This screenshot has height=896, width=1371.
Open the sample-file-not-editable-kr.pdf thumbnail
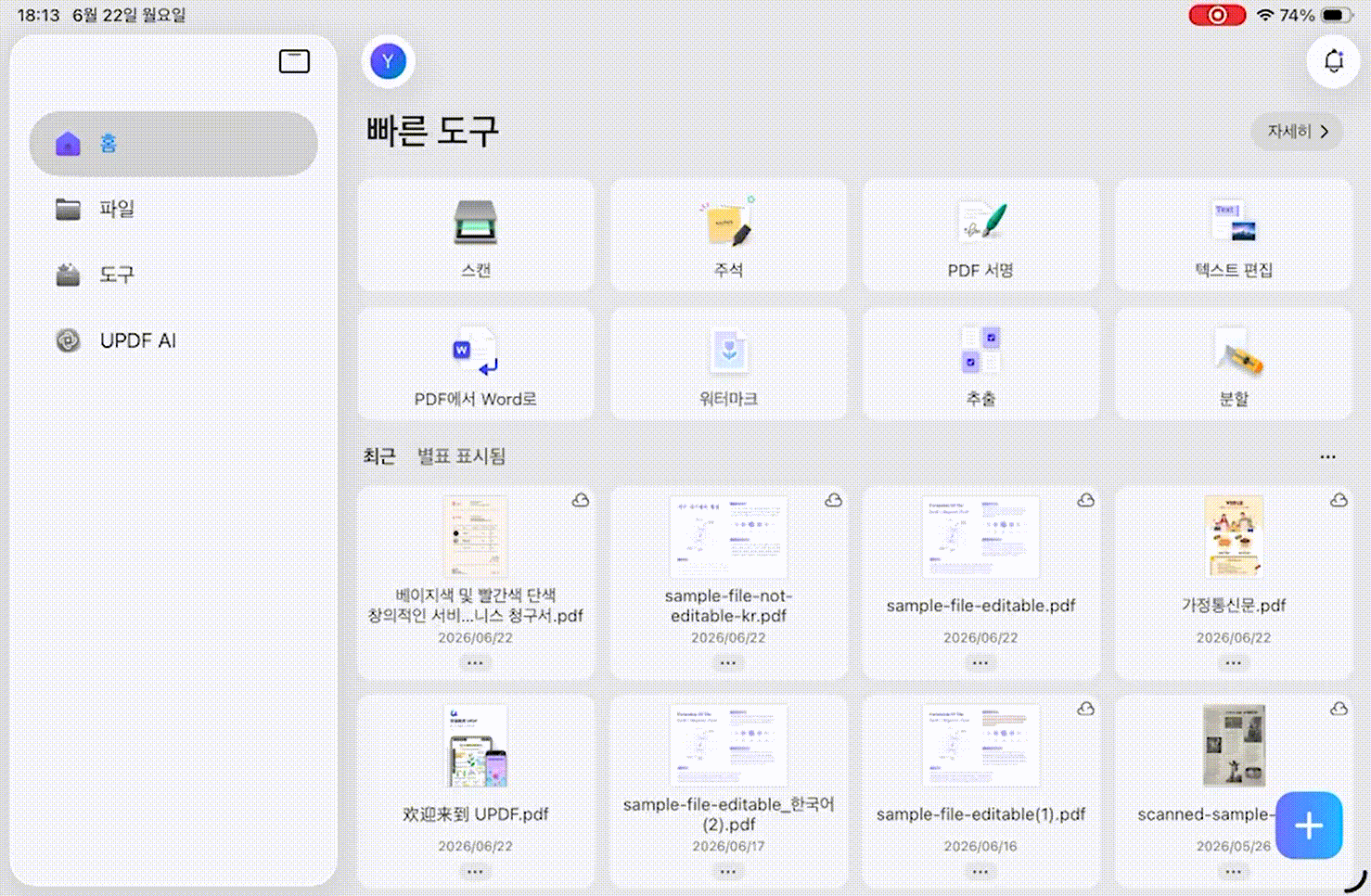728,537
